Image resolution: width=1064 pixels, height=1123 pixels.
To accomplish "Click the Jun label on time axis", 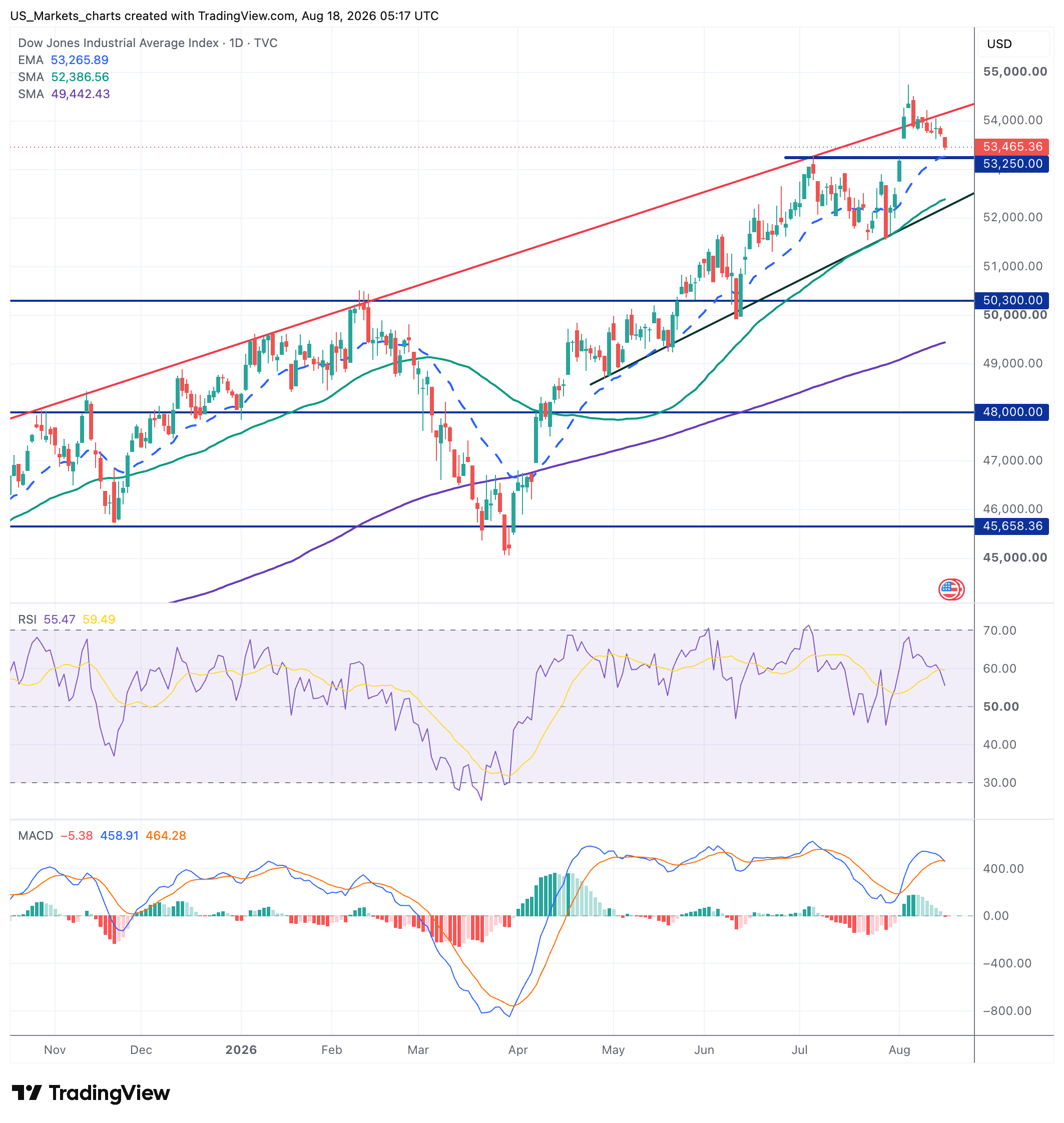I will [x=704, y=1050].
